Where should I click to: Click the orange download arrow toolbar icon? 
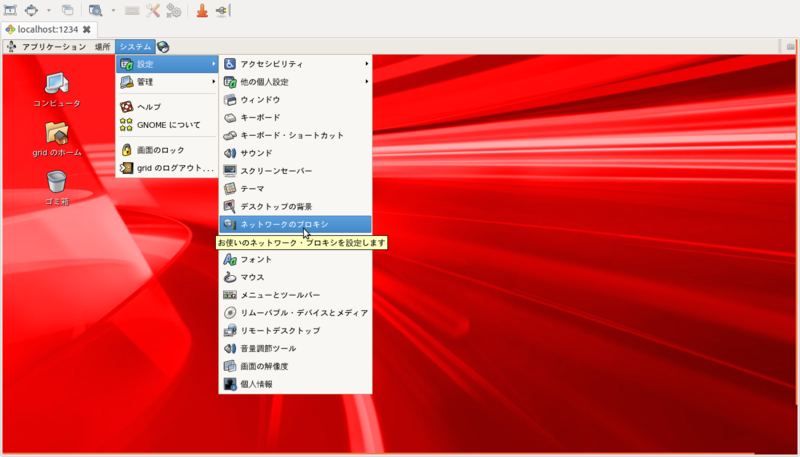[202, 10]
